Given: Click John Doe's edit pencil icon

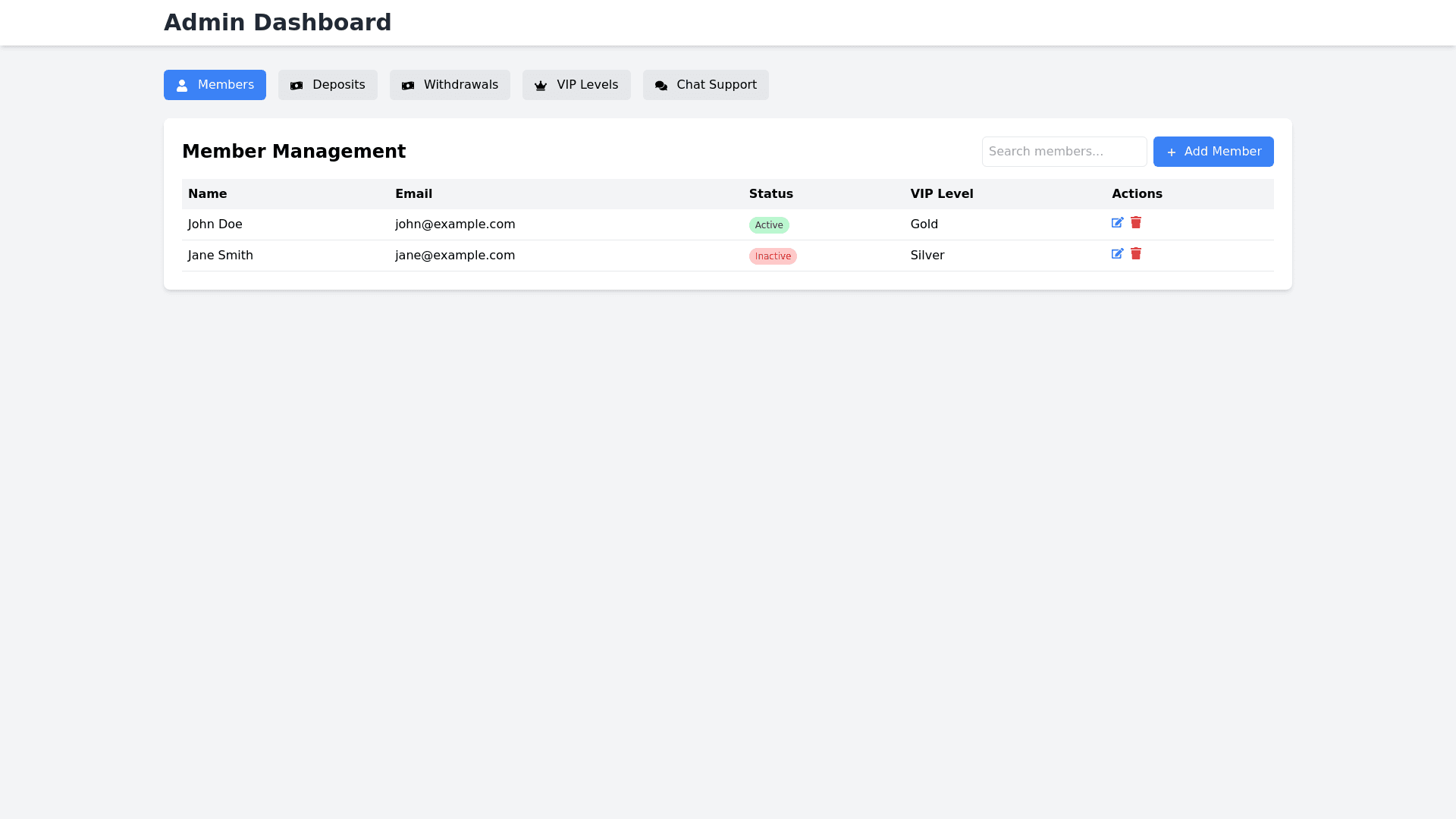Looking at the screenshot, I should tap(1117, 223).
